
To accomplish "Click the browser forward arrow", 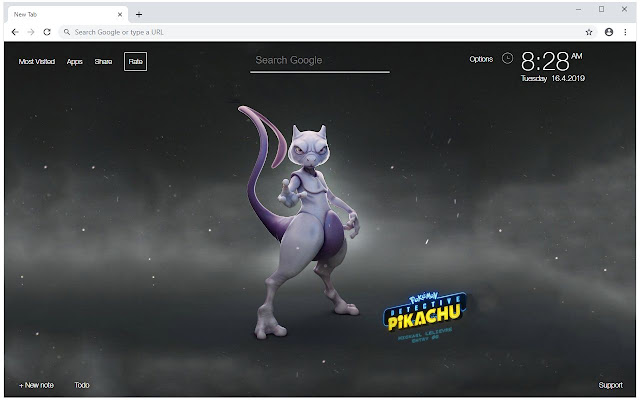I will coord(31,32).
